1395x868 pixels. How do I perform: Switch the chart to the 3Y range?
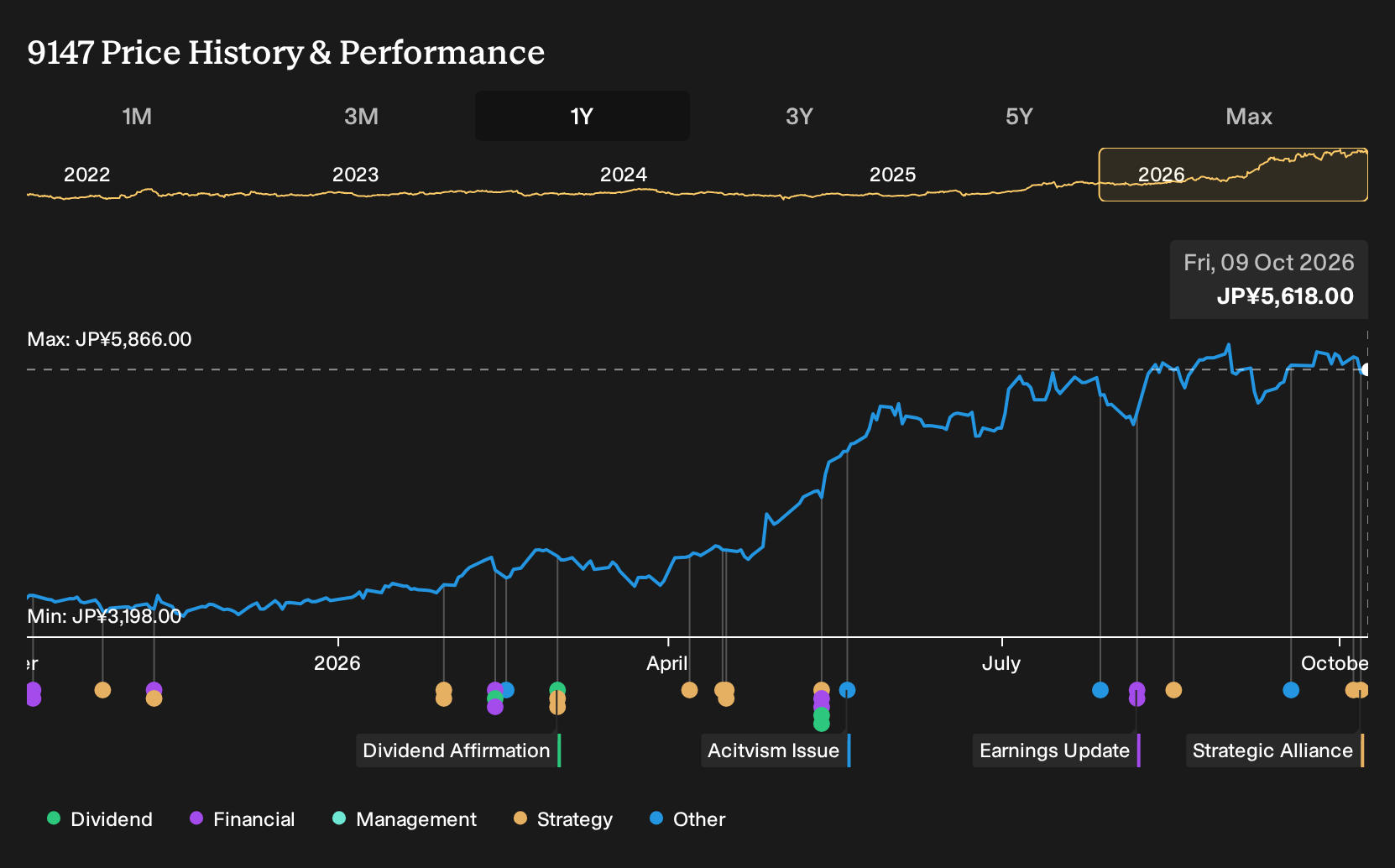[x=799, y=116]
